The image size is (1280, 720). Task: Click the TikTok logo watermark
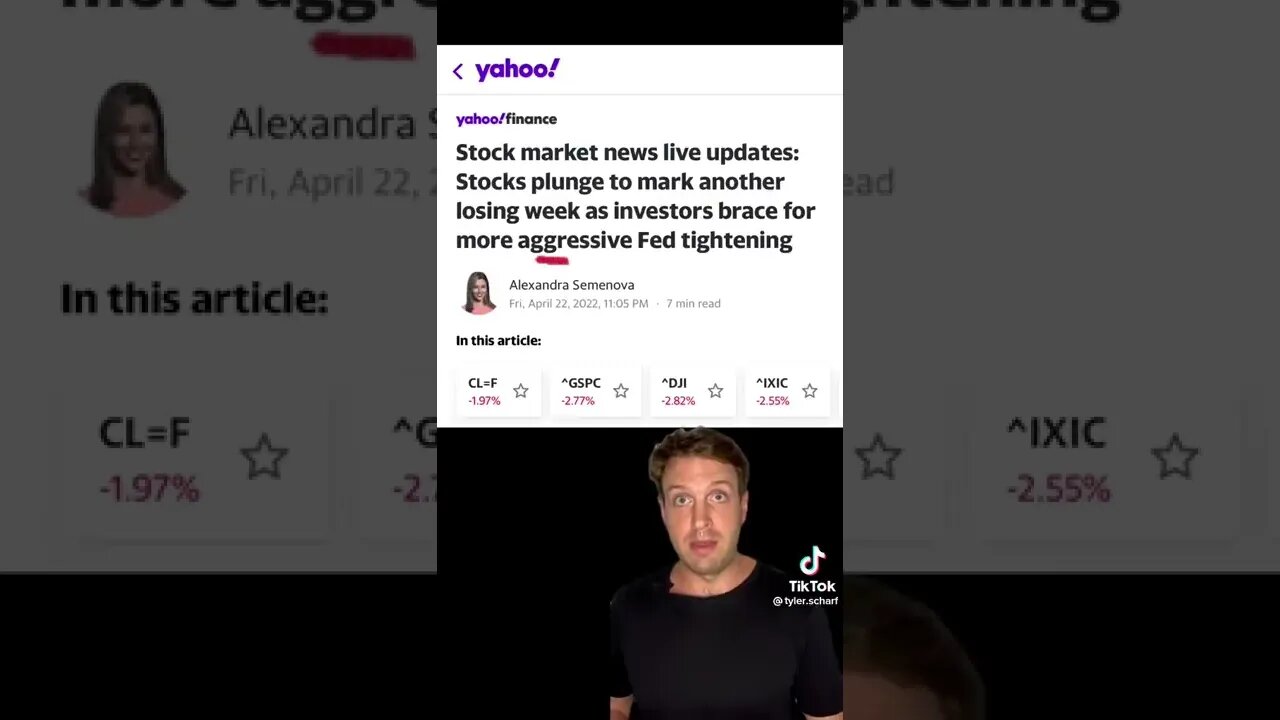pyautogui.click(x=812, y=569)
